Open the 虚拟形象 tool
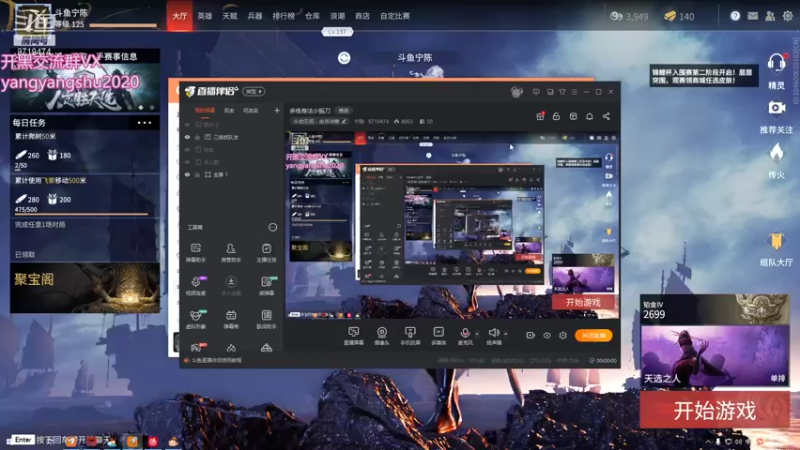This screenshot has height=450, width=800. click(x=196, y=319)
